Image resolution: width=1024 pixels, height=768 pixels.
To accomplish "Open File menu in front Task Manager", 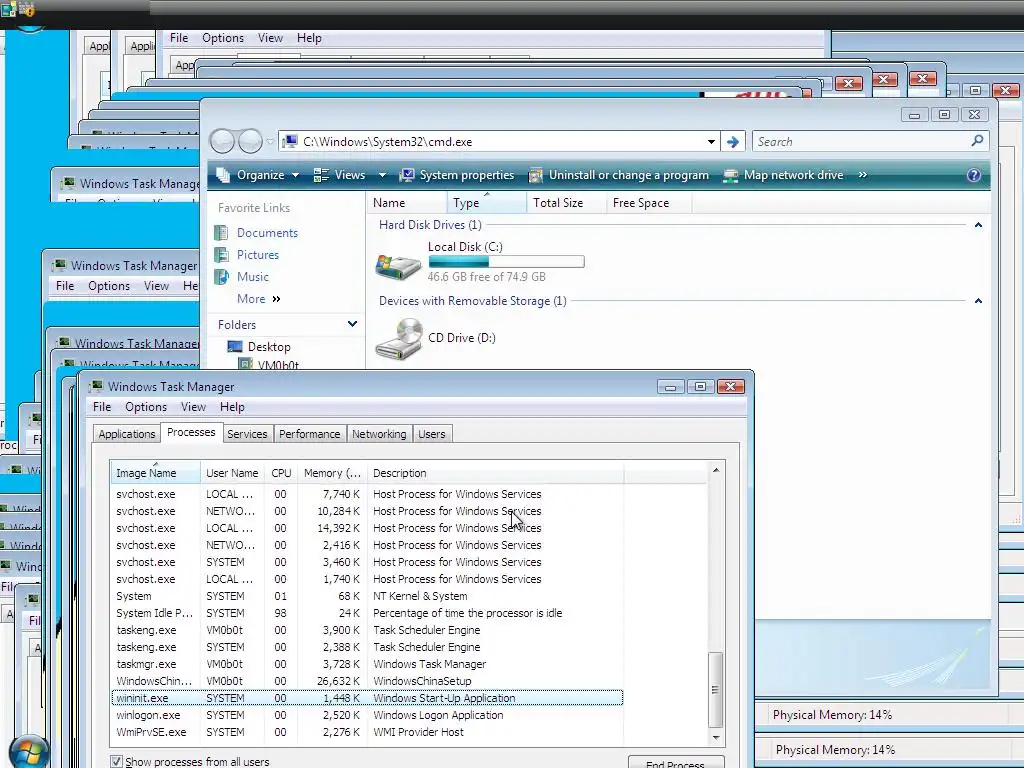I will pos(102,407).
